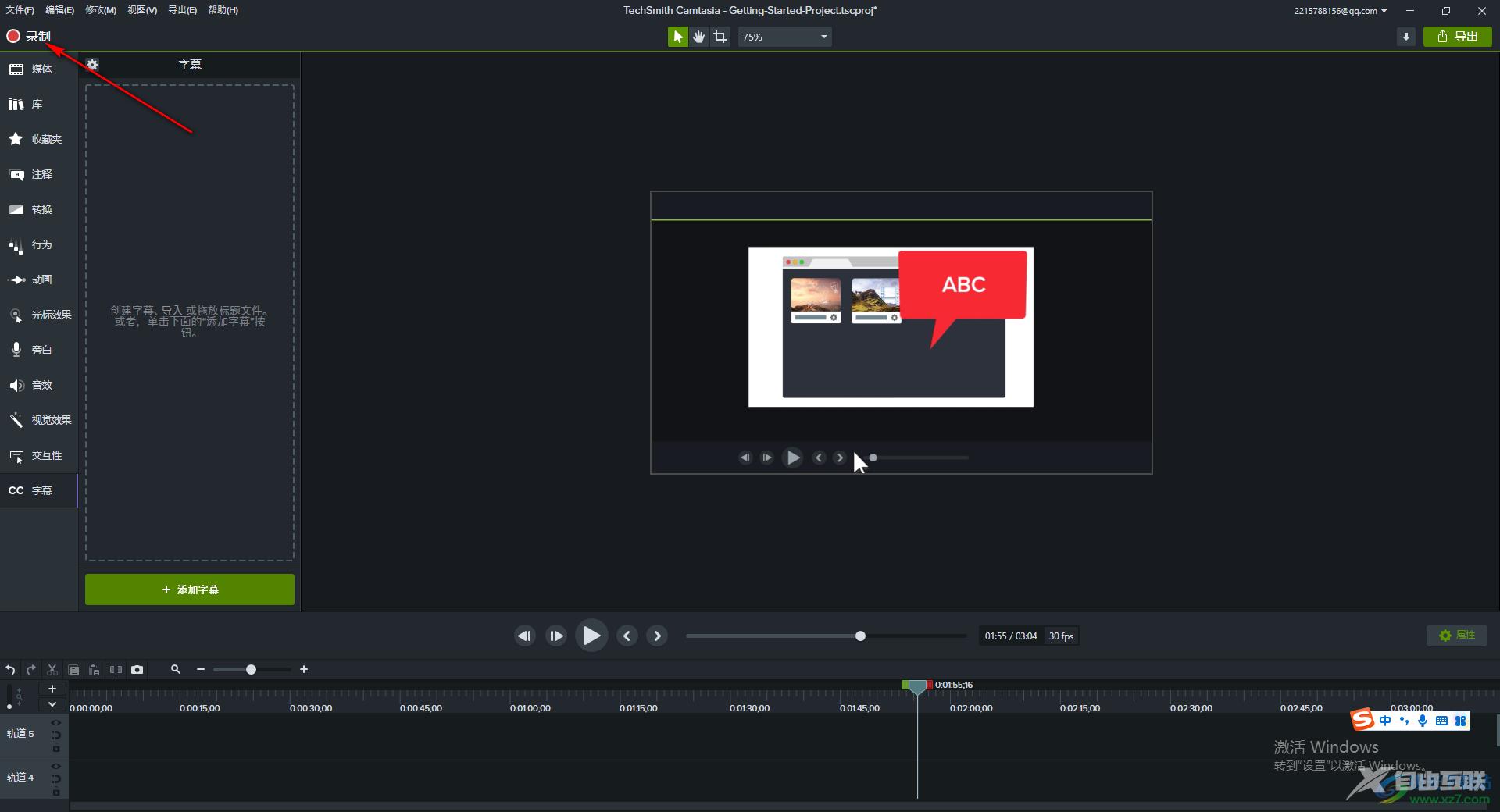The width and height of the screenshot is (1500, 812).
Task: Select the Crop tool
Action: click(x=720, y=37)
